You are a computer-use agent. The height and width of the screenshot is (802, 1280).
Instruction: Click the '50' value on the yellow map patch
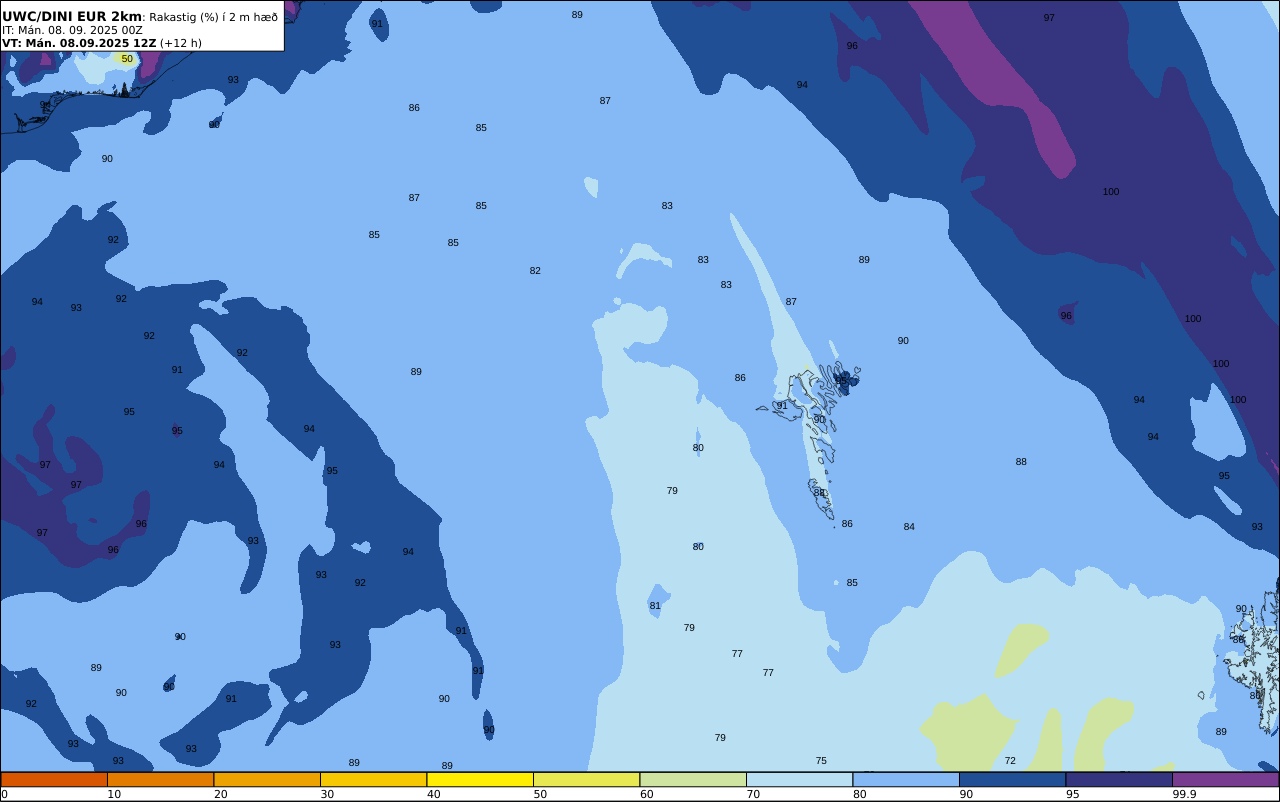click(127, 59)
